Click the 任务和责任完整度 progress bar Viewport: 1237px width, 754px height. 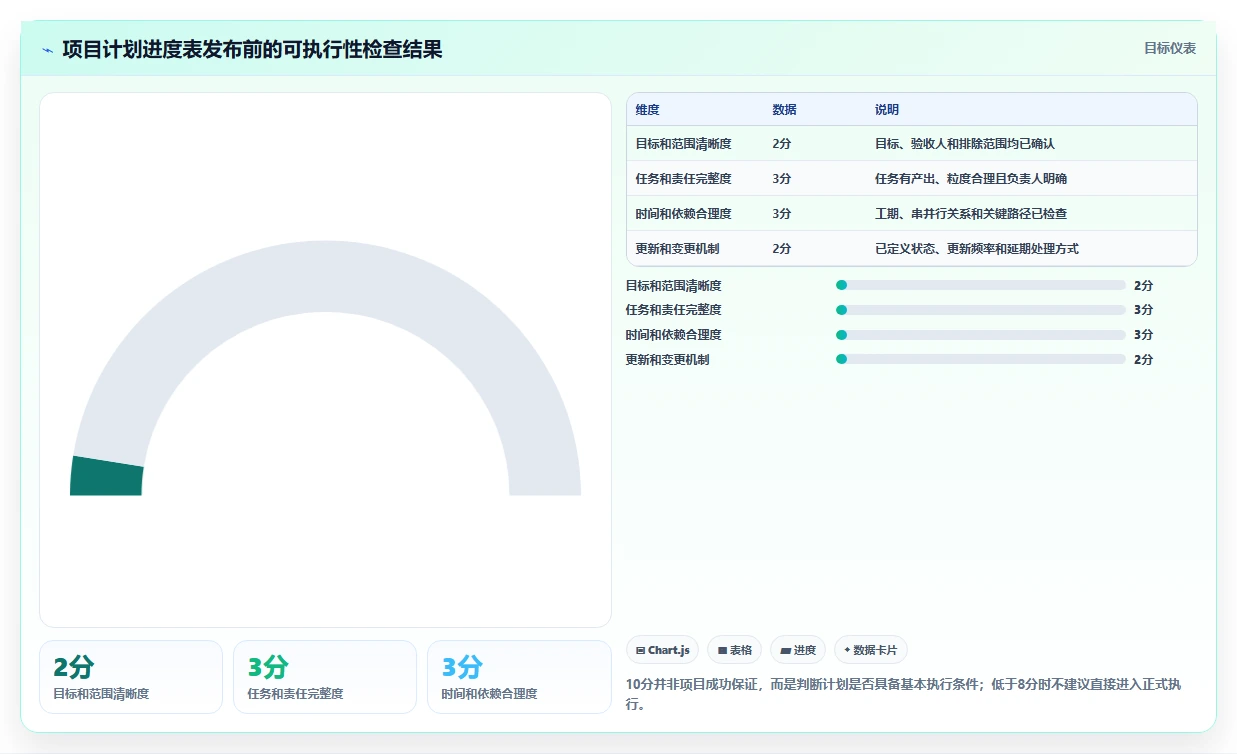click(x=980, y=310)
